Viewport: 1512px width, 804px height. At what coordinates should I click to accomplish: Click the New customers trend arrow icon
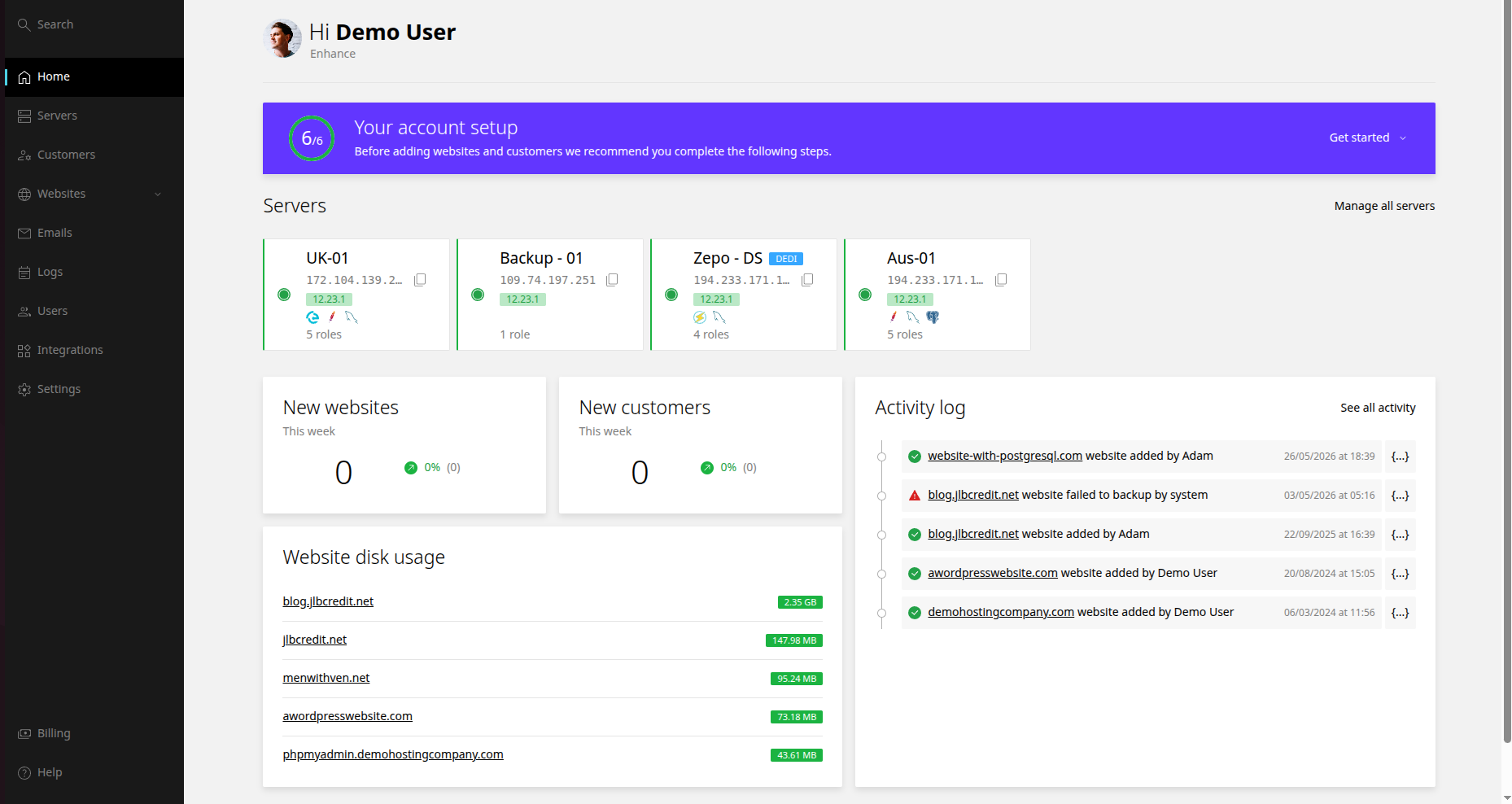[x=707, y=468]
